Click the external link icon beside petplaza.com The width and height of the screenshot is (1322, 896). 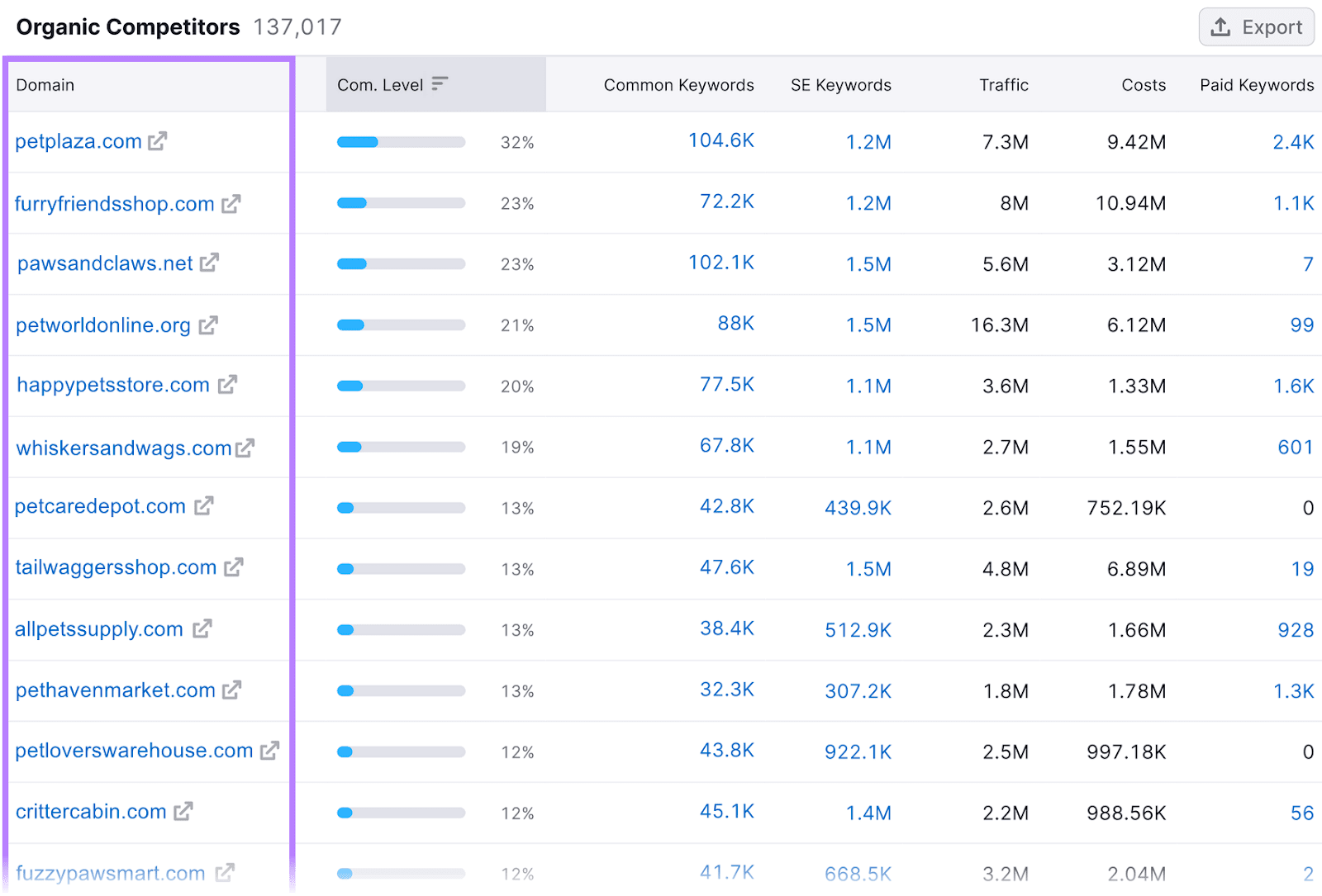(x=157, y=141)
